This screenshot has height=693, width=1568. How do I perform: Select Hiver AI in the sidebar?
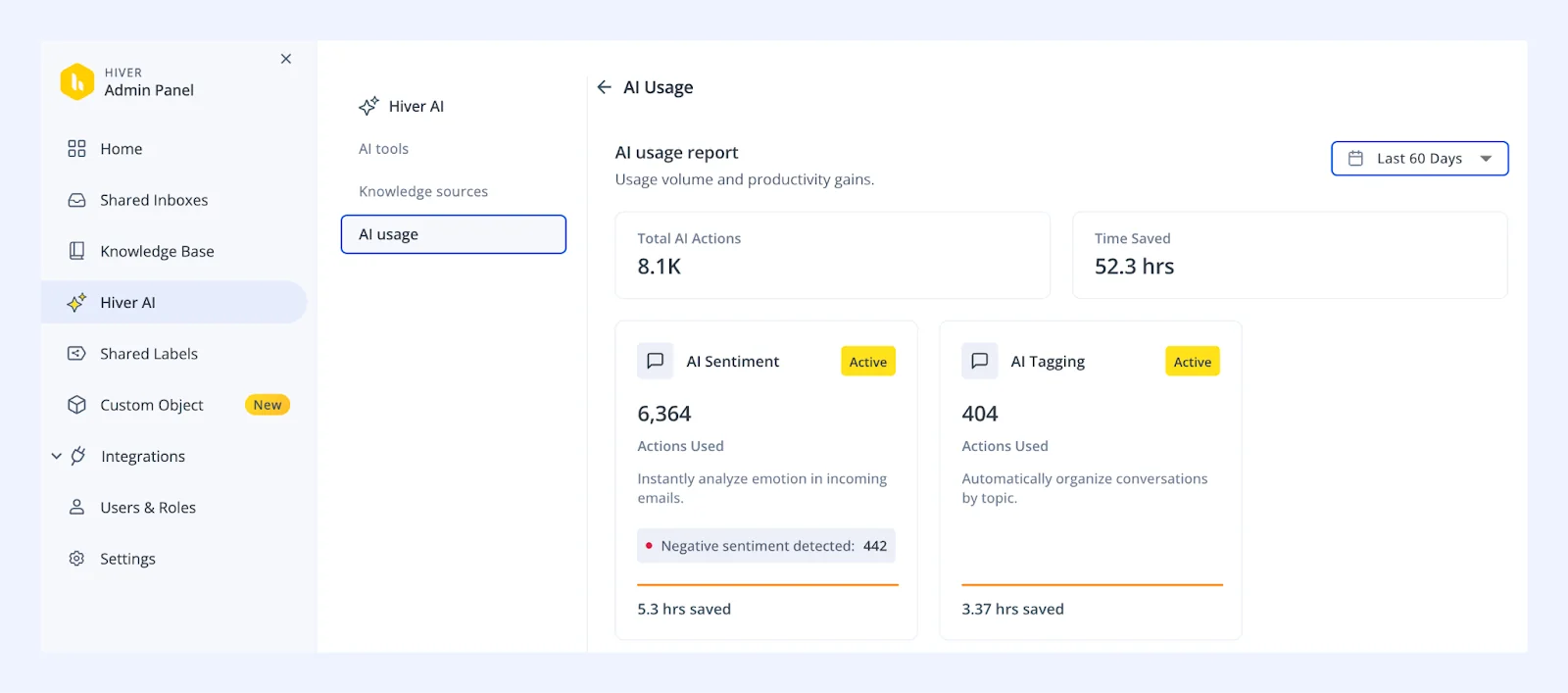(174, 302)
